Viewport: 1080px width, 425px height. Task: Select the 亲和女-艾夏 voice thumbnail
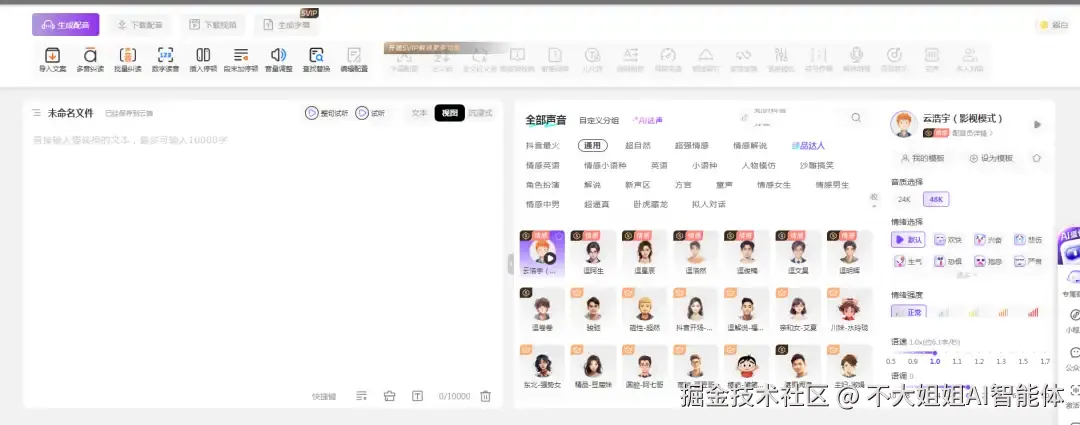(x=798, y=311)
